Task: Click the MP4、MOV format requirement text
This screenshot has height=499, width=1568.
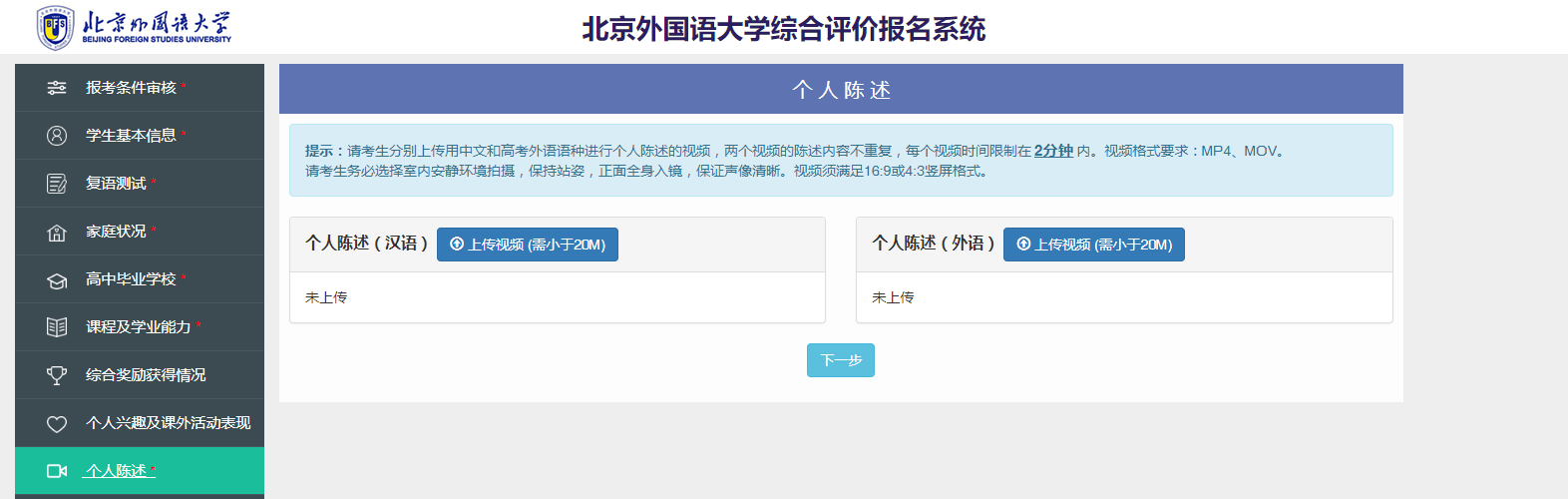Action: (1239, 151)
